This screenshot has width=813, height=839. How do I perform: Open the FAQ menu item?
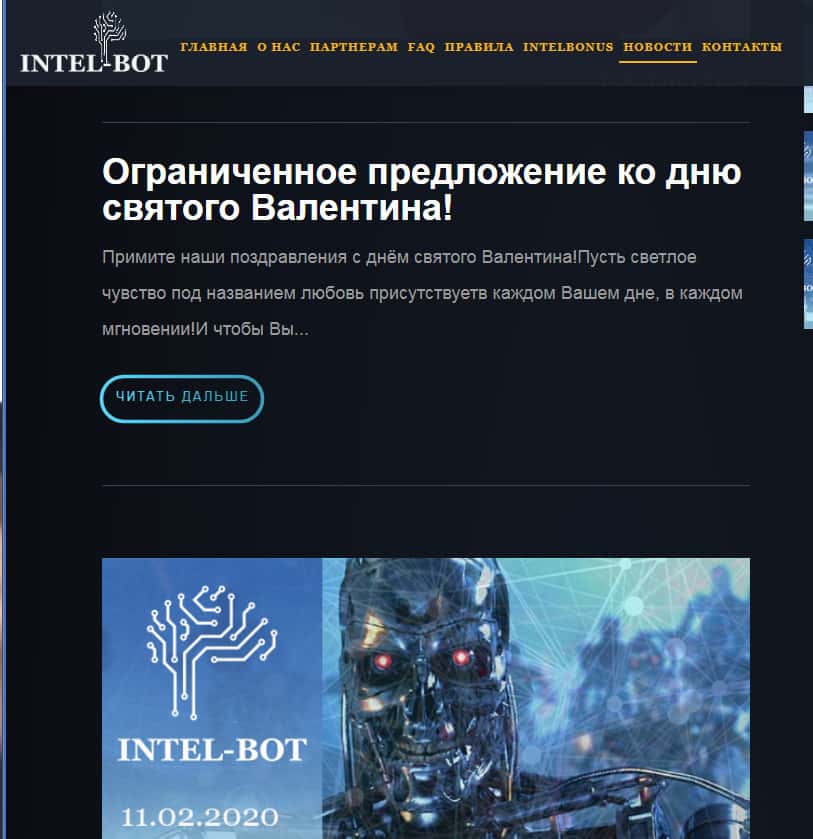pyautogui.click(x=421, y=47)
